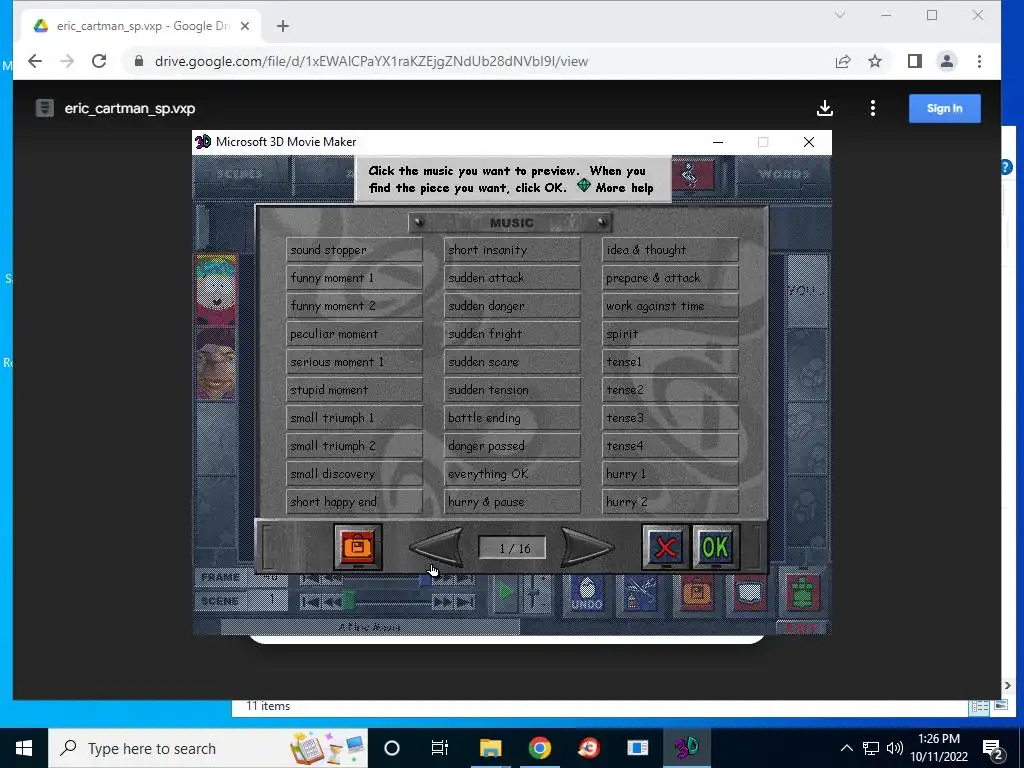The width and height of the screenshot is (1024, 768).
Task: Choose the 'battle ending' music
Action: click(x=512, y=418)
